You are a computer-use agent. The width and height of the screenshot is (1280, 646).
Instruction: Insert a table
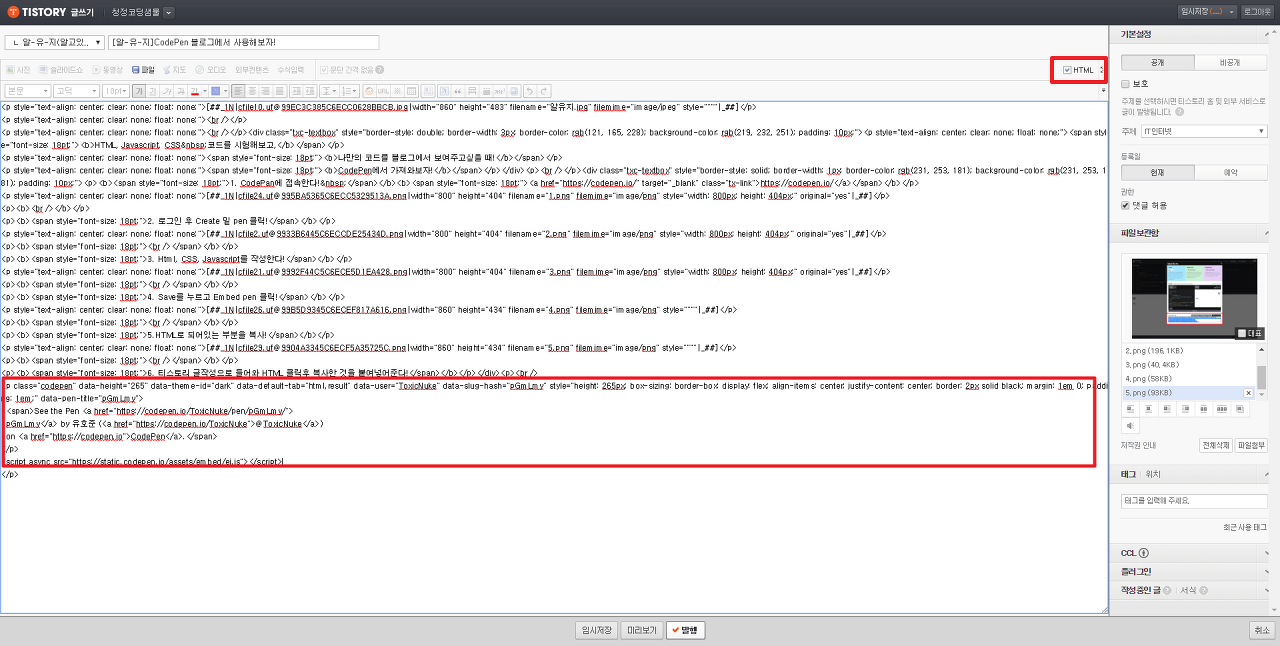(411, 91)
